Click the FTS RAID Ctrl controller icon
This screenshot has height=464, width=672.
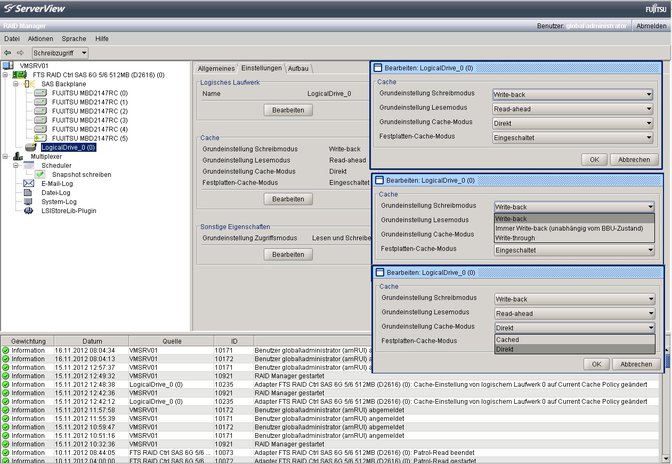[19, 75]
